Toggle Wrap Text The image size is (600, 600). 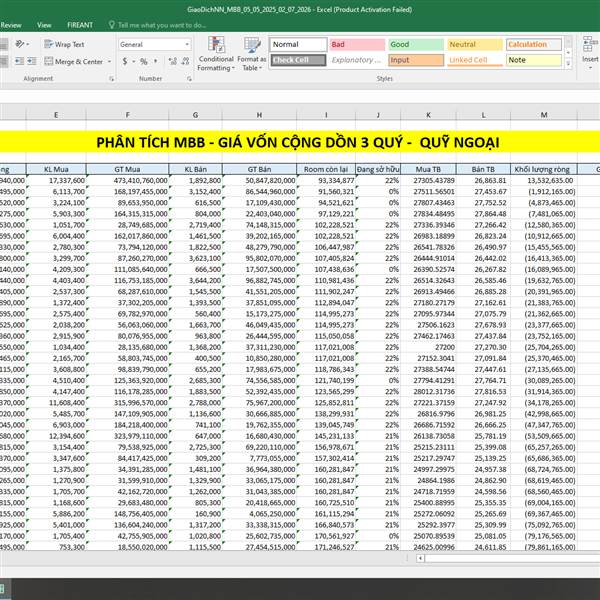tap(64, 44)
